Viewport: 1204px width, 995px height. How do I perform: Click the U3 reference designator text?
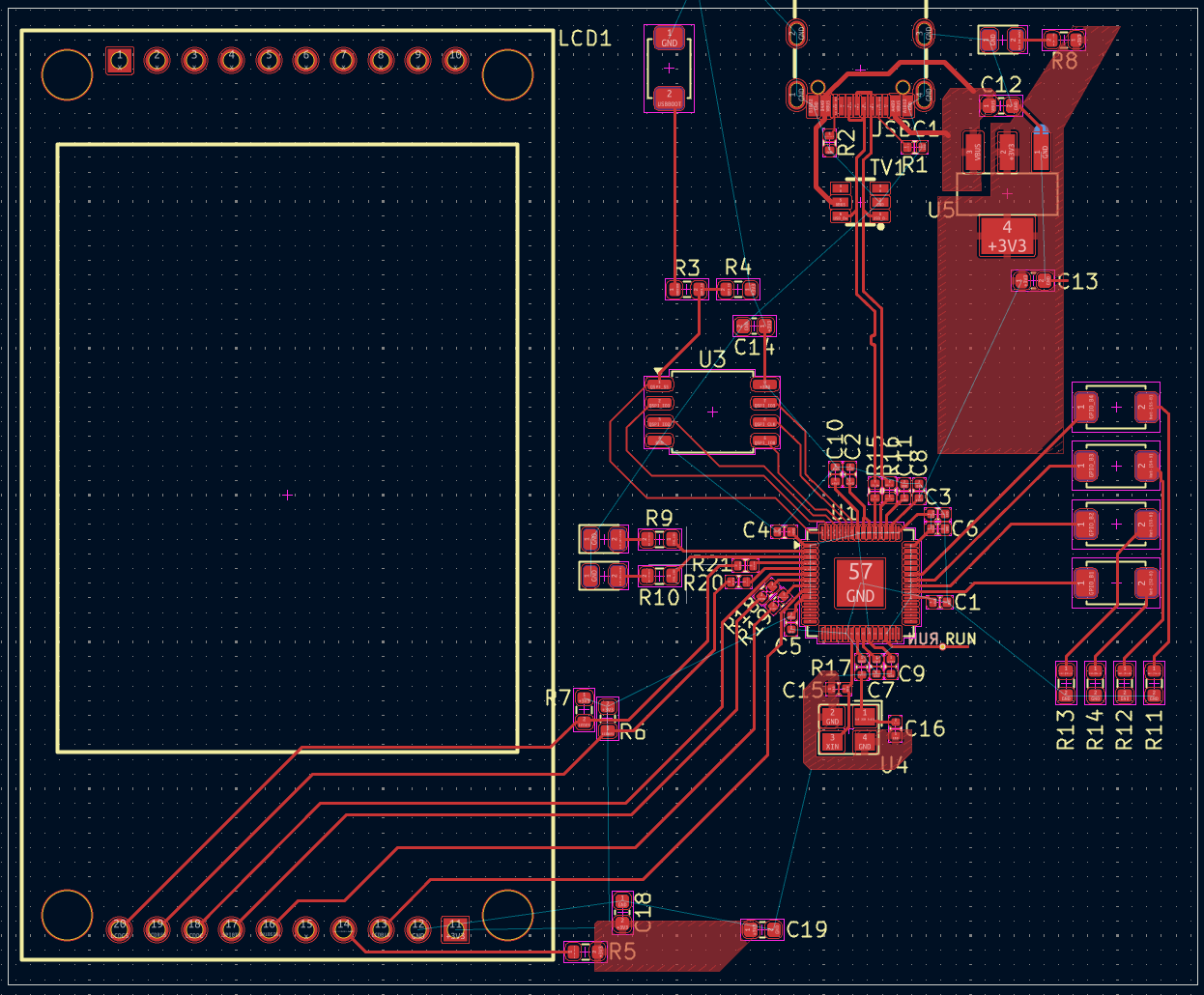[x=712, y=359]
